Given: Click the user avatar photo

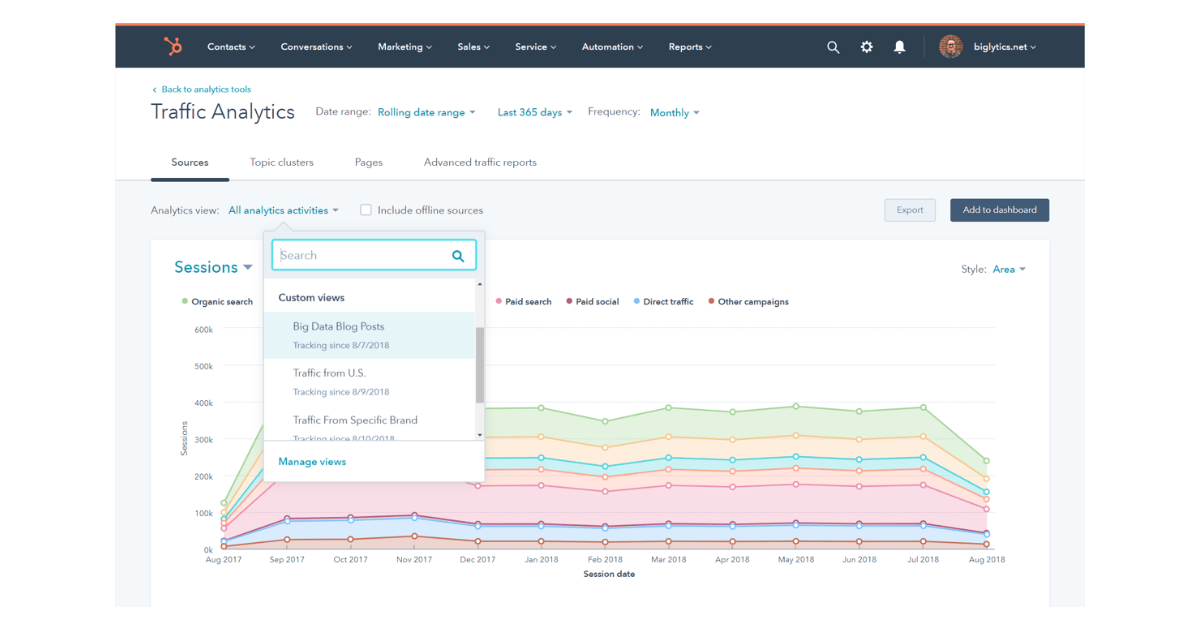Looking at the screenshot, I should pos(951,47).
